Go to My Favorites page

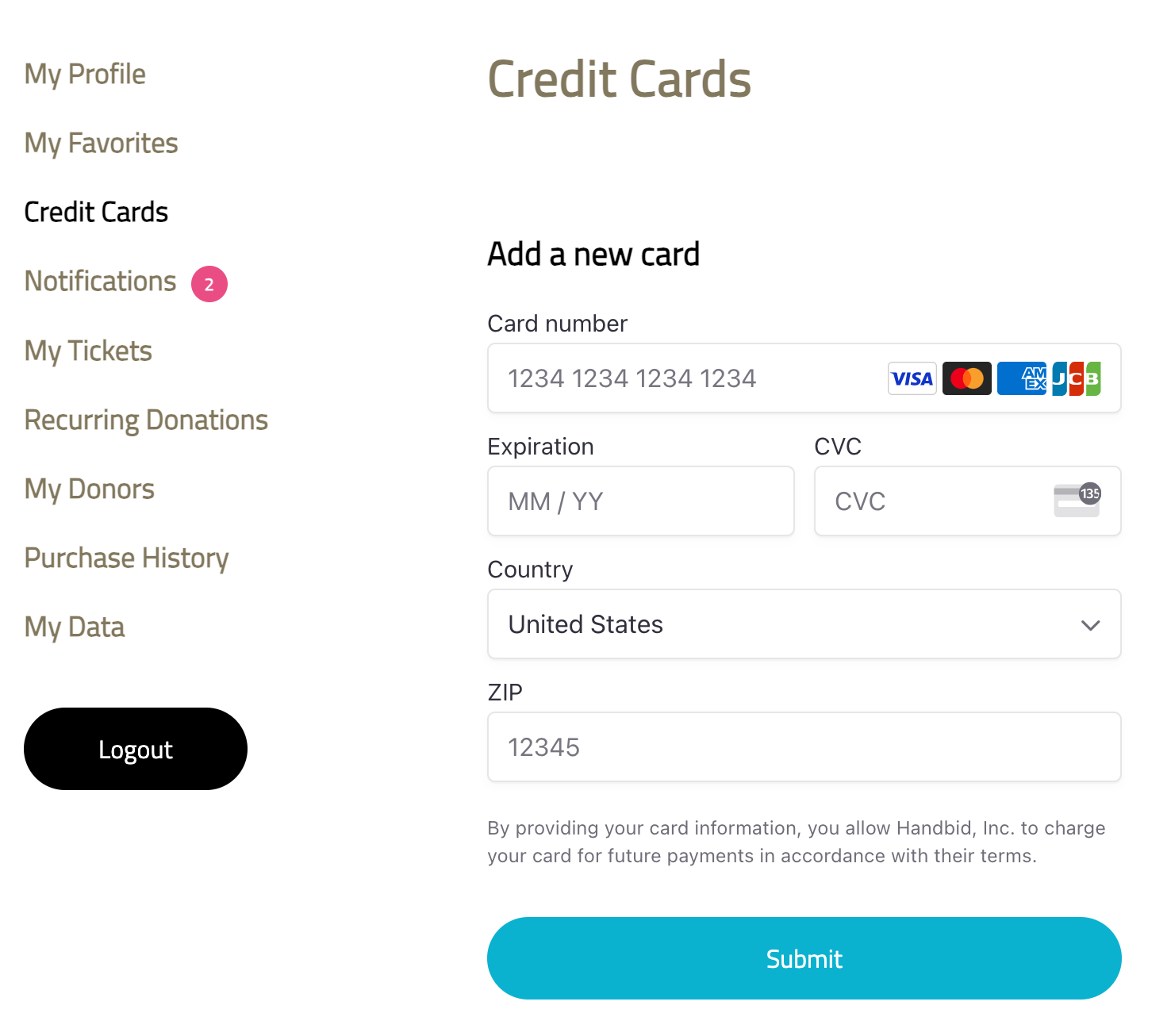102,144
